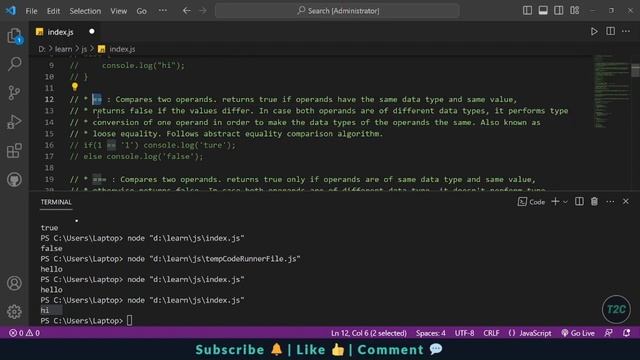Screen dimensions: 640x360
Task: Open the GitHub view in activity bar
Action: (14, 180)
